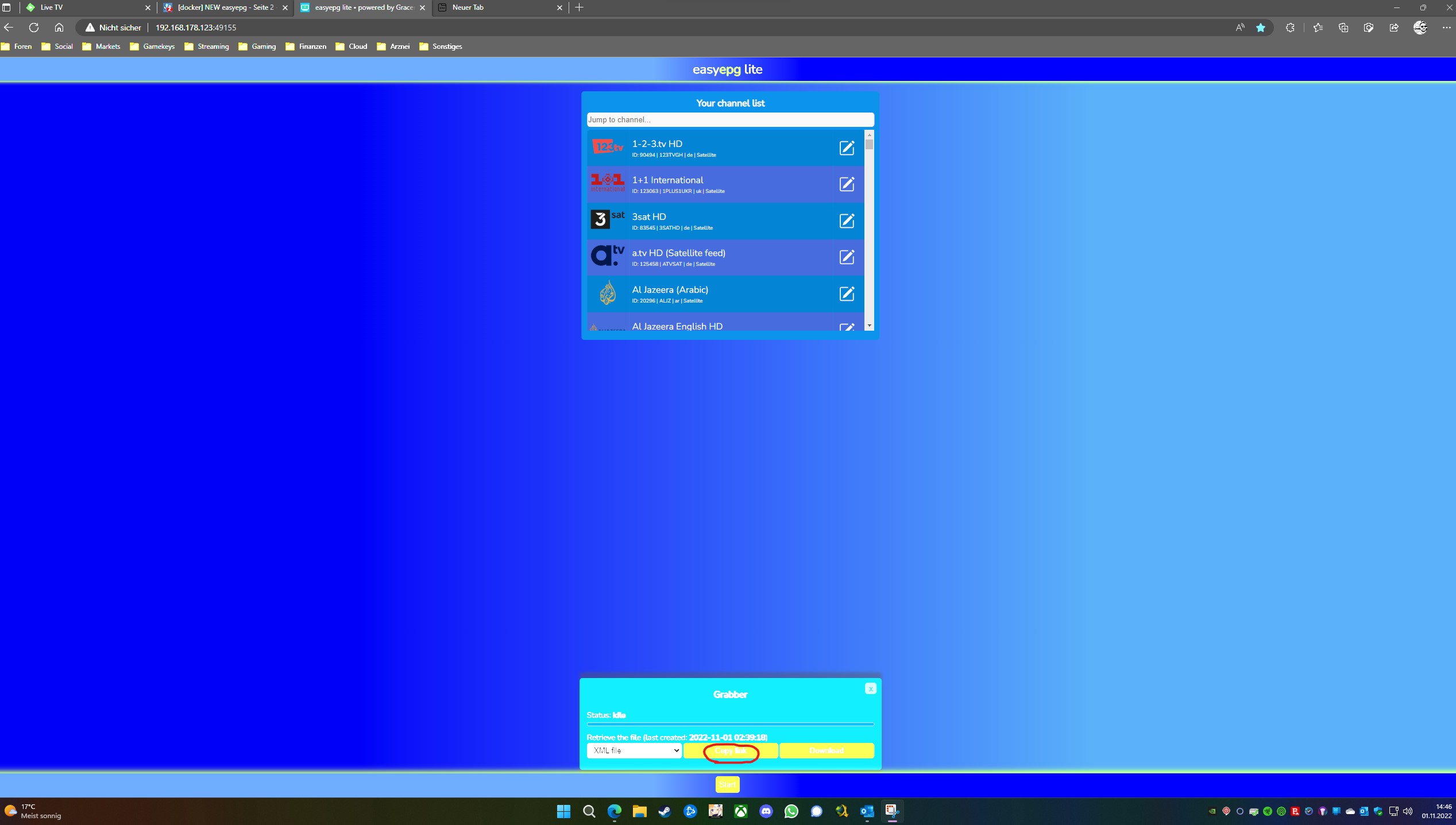Open a new browser tab
1456x825 pixels.
579,7
